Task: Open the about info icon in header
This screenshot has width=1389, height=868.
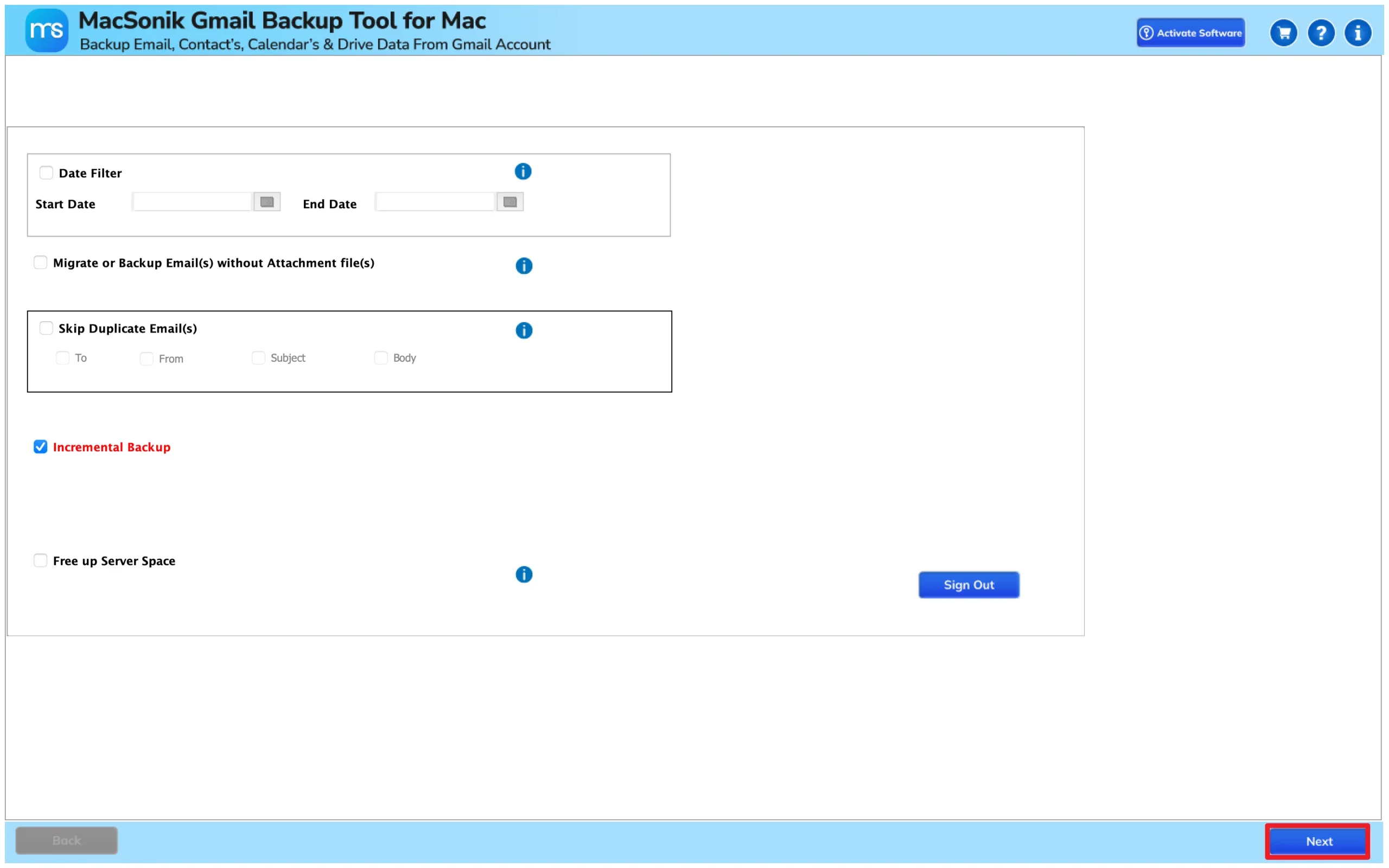Action: point(1358,33)
